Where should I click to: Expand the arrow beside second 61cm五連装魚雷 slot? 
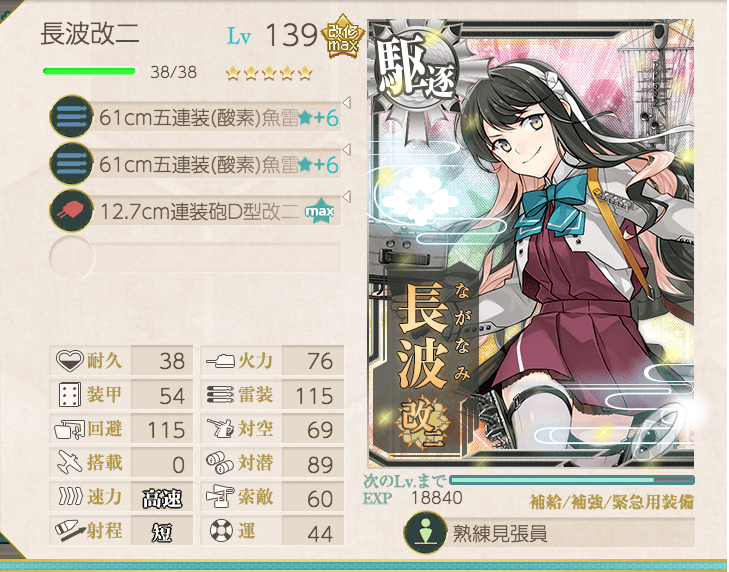[x=346, y=149]
